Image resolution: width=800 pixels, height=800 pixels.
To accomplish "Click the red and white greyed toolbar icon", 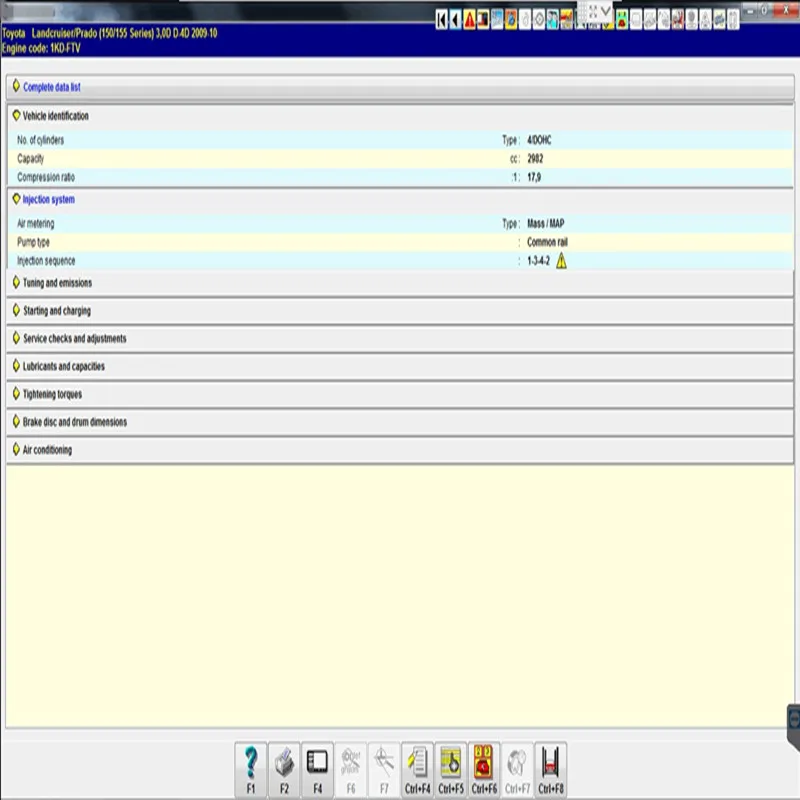I will 678,19.
